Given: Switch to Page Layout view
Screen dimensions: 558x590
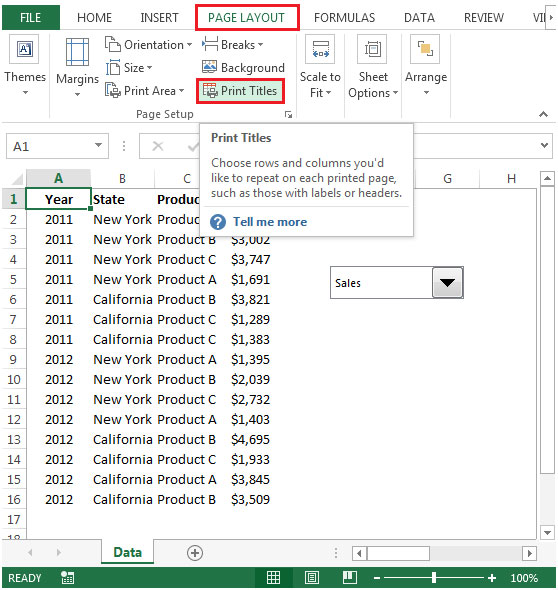Looking at the screenshot, I should click(312, 577).
